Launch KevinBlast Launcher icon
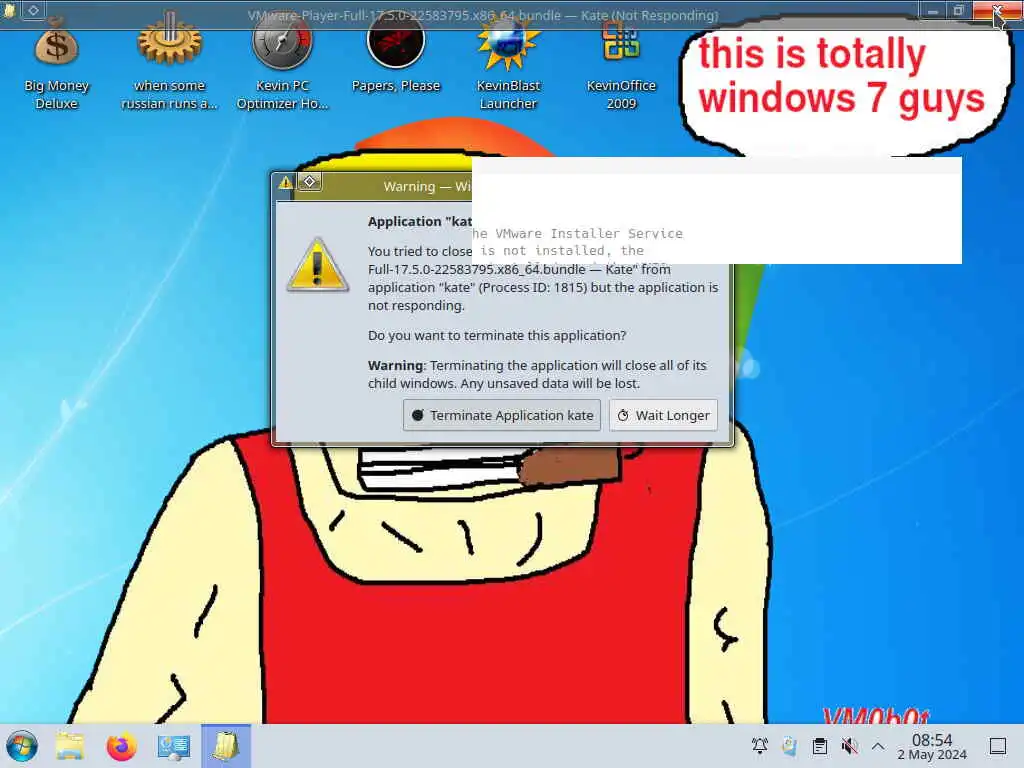This screenshot has width=1024, height=768. click(508, 64)
